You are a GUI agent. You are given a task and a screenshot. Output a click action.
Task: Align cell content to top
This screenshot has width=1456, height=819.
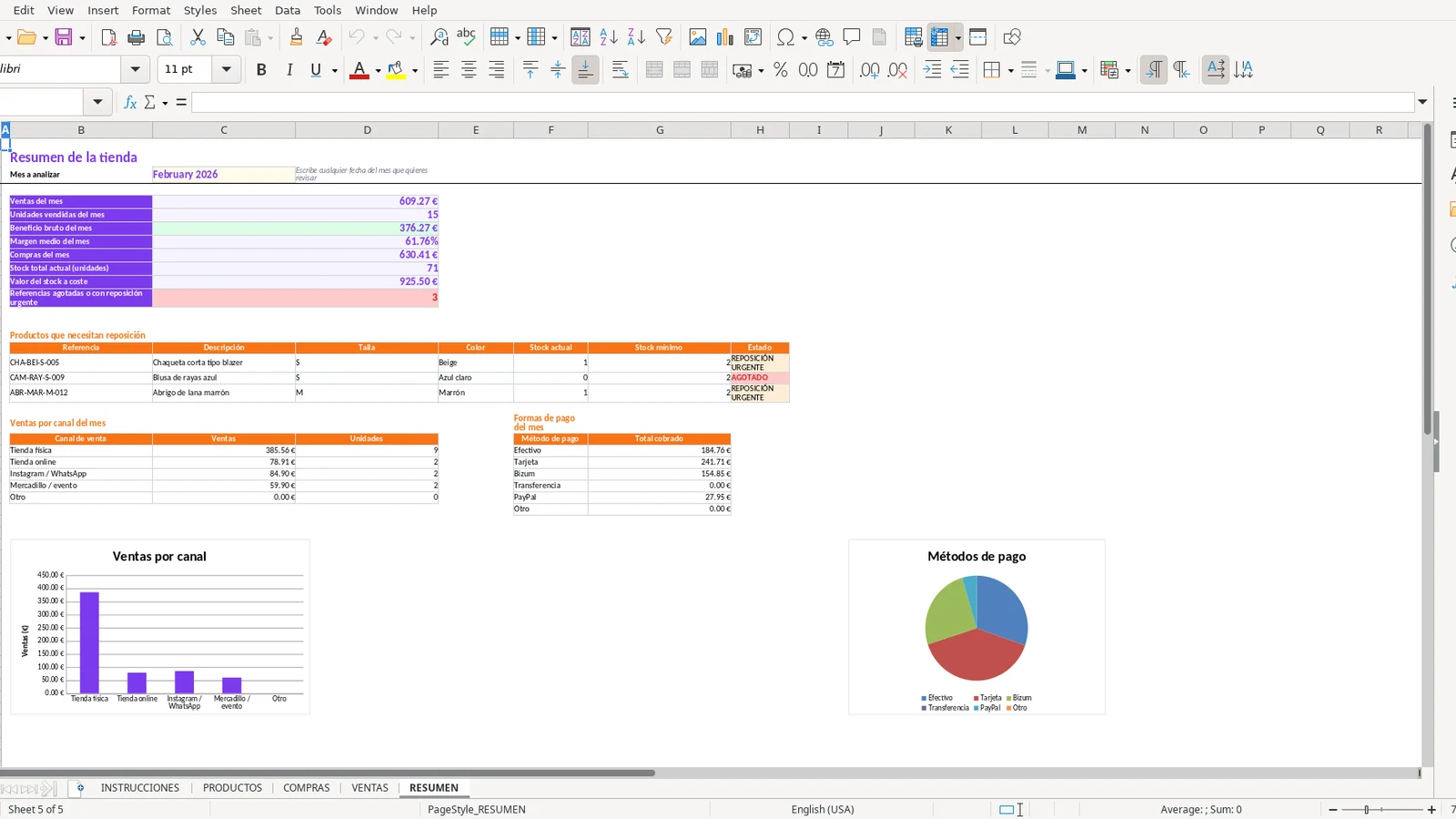point(531,70)
